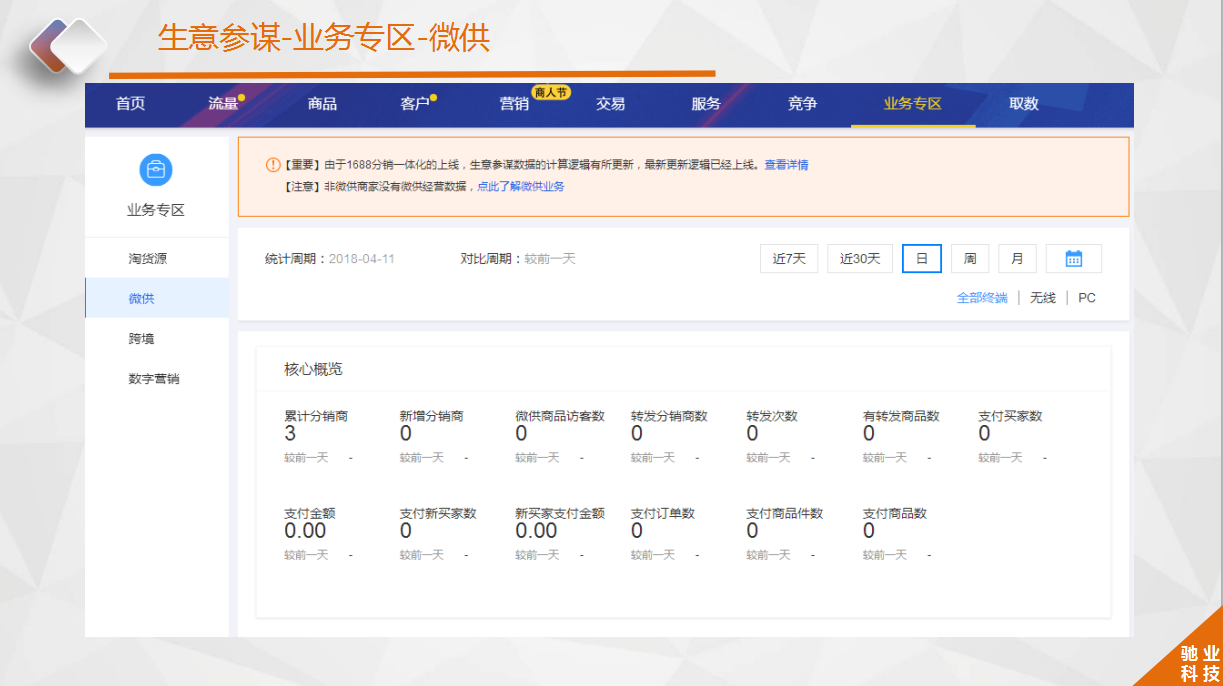1223x686 pixels.
Task: Click the value 3 under 累计分销商
Action: tap(290, 434)
